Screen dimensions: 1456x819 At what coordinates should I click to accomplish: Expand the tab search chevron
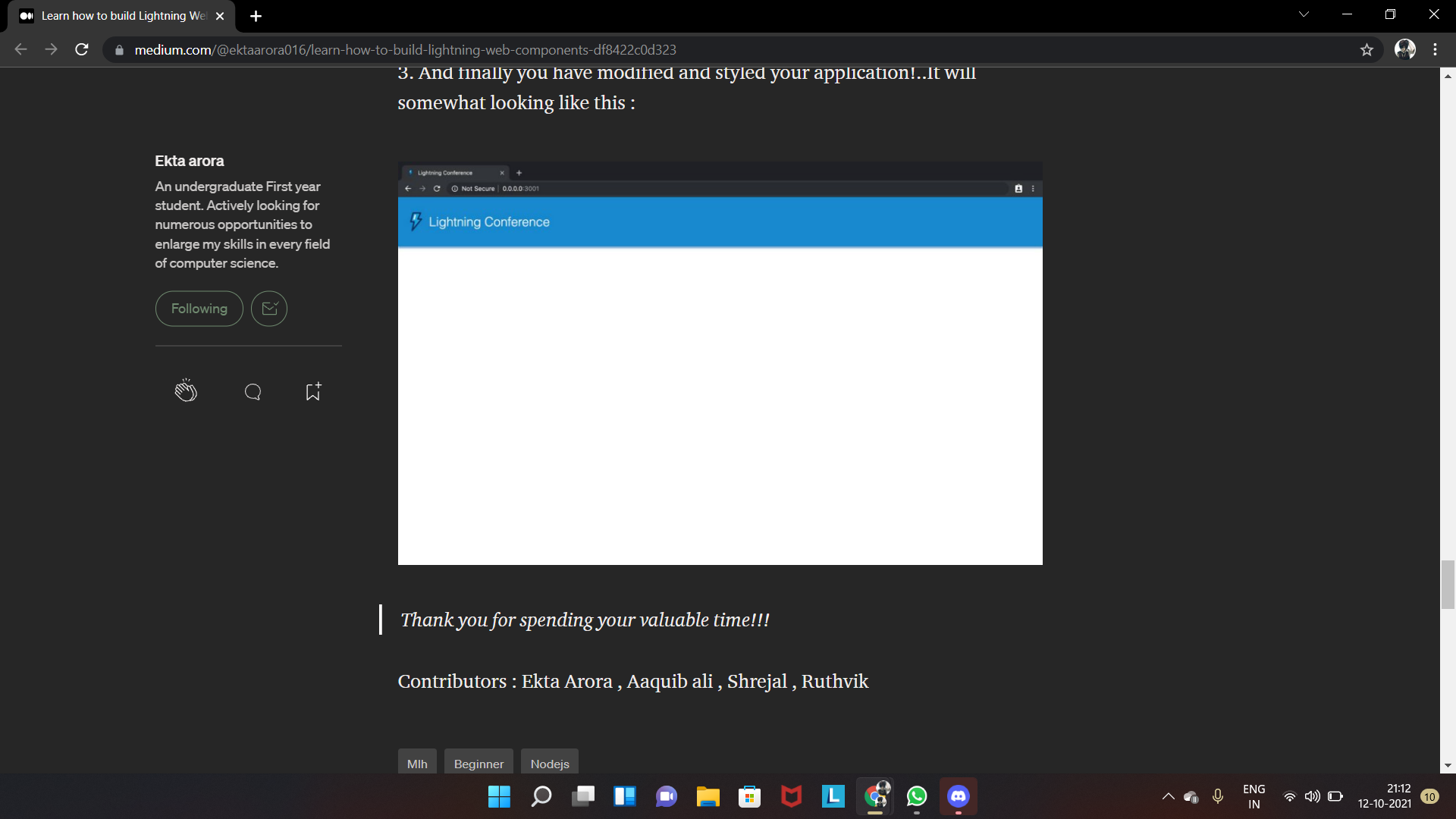[1304, 14]
